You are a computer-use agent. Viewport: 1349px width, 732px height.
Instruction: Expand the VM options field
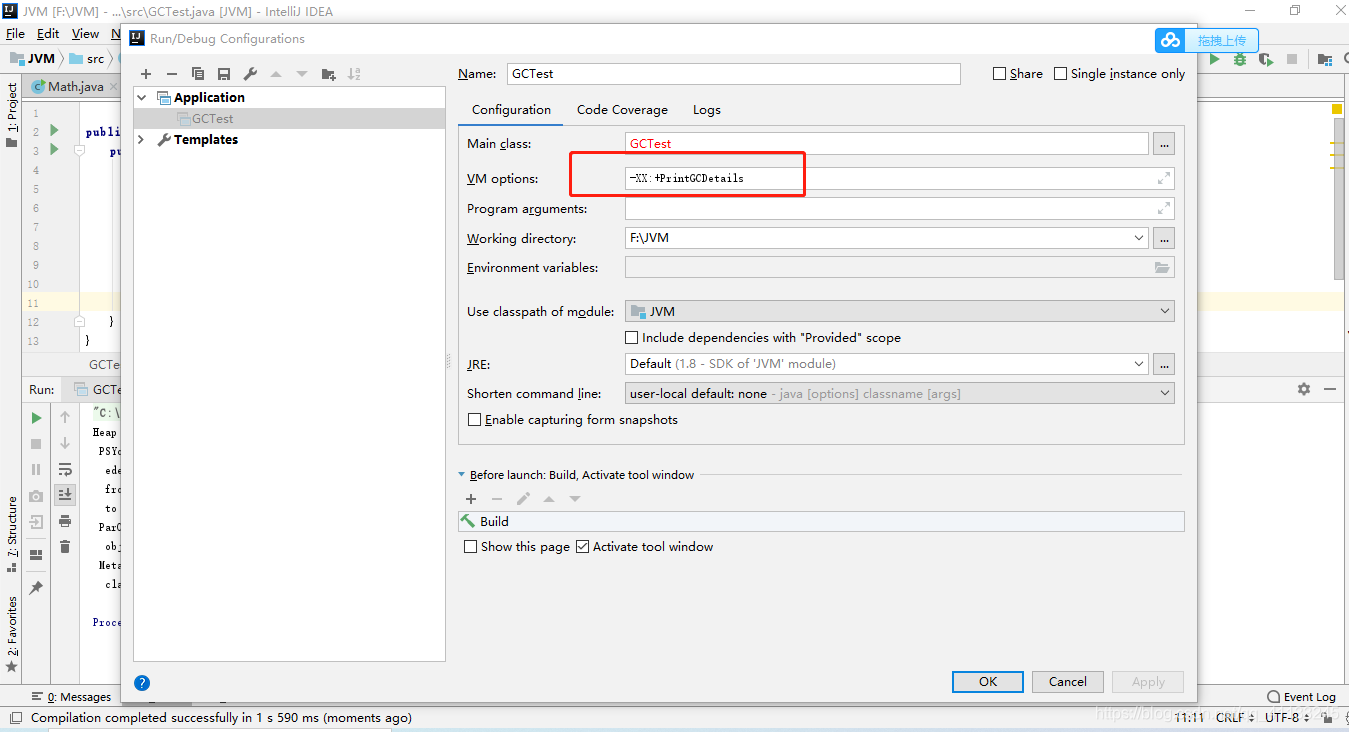tap(1164, 178)
